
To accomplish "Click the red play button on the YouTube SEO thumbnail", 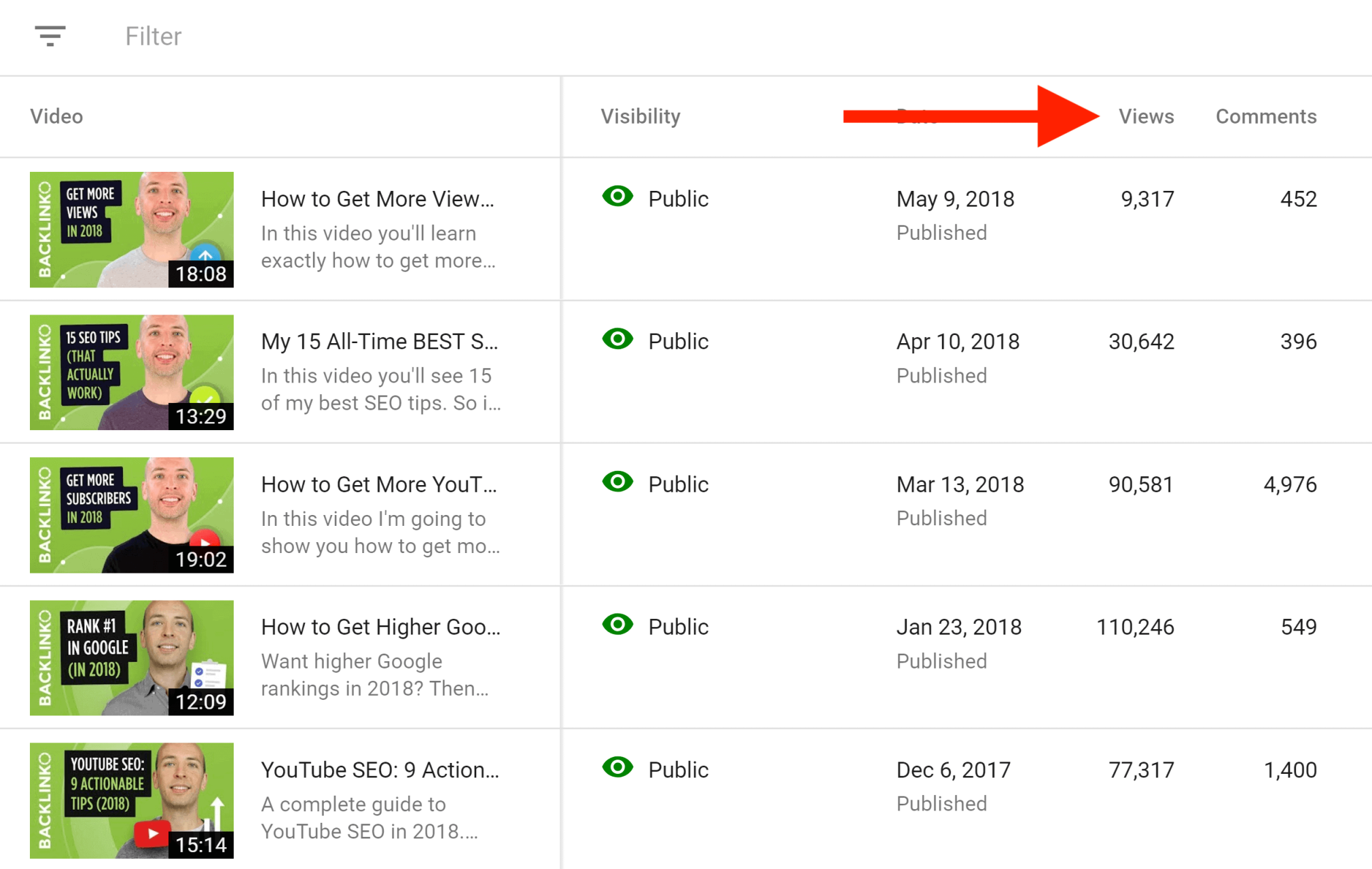I will (154, 832).
